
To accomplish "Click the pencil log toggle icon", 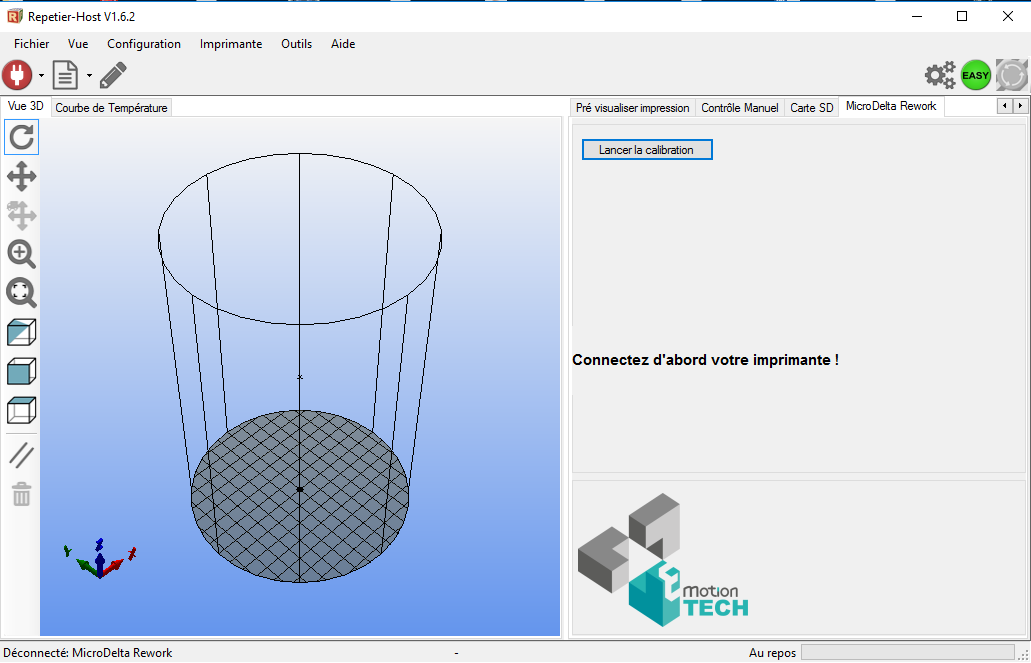I will coord(113,76).
